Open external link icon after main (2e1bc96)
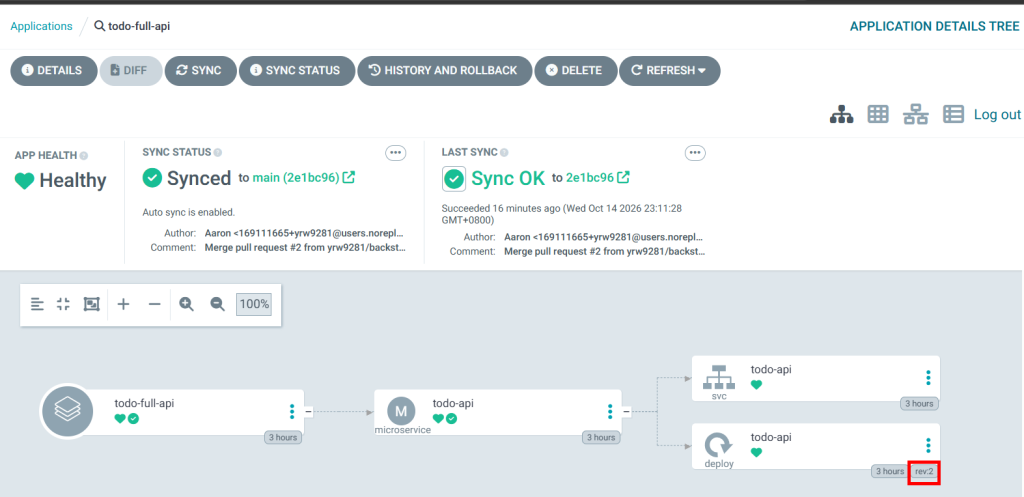1024x497 pixels. 349,177
